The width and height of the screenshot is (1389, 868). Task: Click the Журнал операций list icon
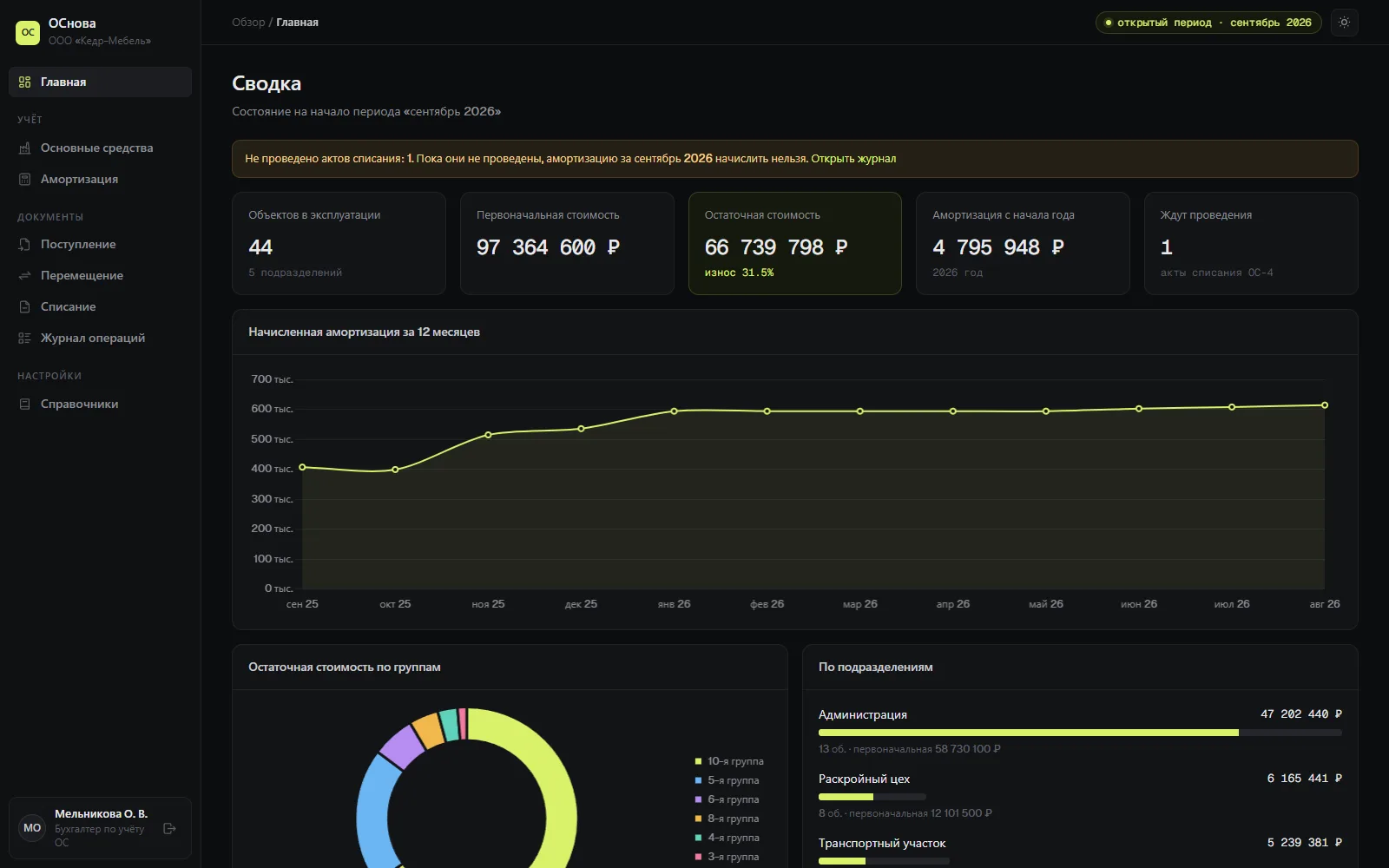tap(24, 339)
